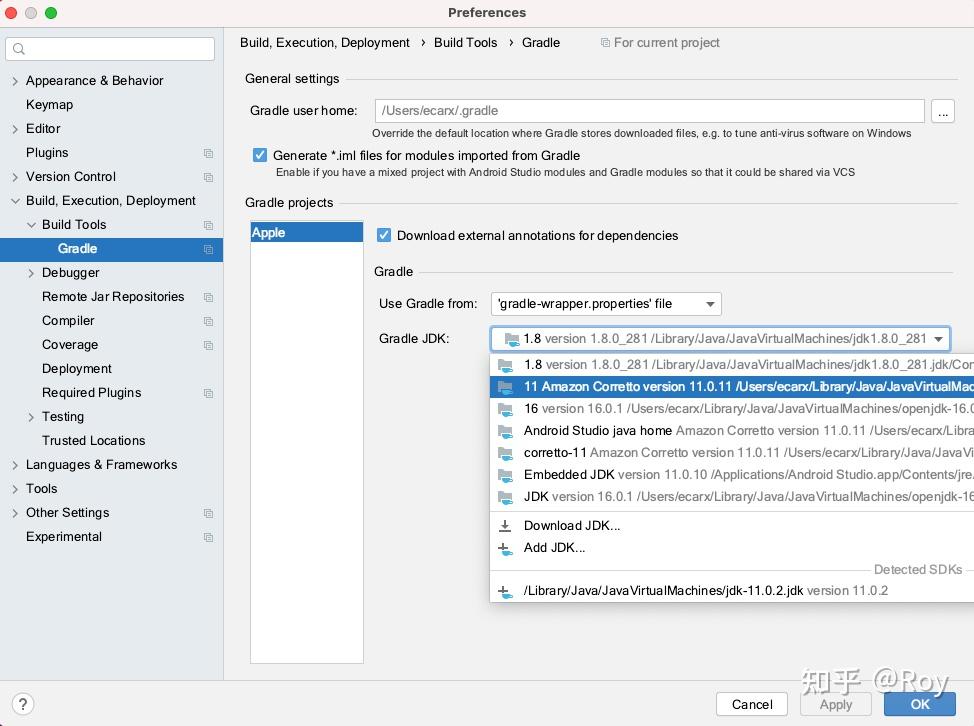The height and width of the screenshot is (726, 974).
Task: Click the shared-settings icon next to Gradle in sidebar
Action: point(209,249)
